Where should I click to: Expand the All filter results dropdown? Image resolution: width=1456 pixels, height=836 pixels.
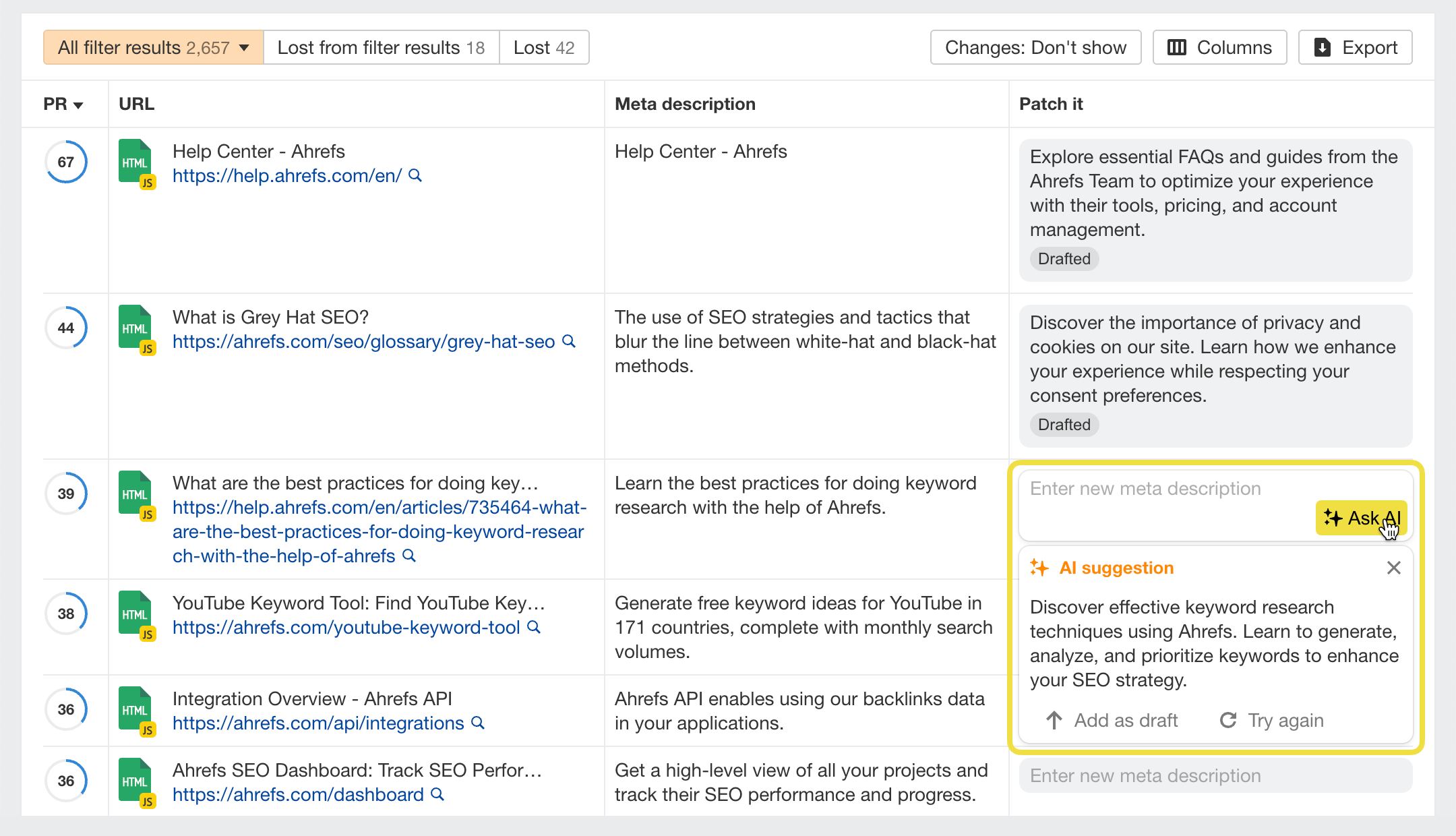click(x=153, y=47)
